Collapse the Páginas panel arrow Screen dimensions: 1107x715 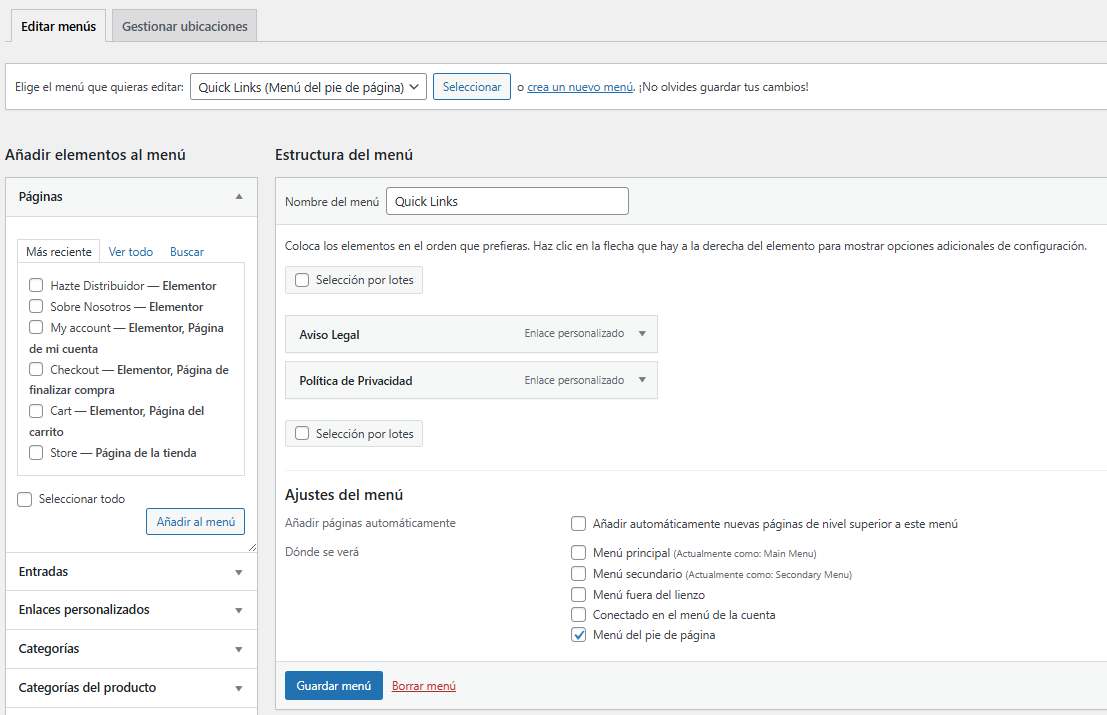pyautogui.click(x=239, y=197)
